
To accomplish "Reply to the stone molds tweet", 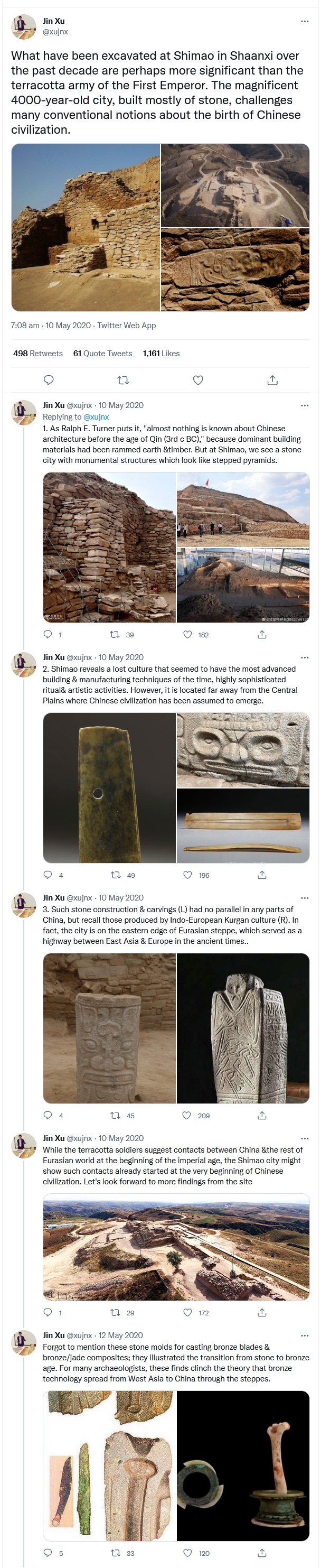I will pos(48,1552).
